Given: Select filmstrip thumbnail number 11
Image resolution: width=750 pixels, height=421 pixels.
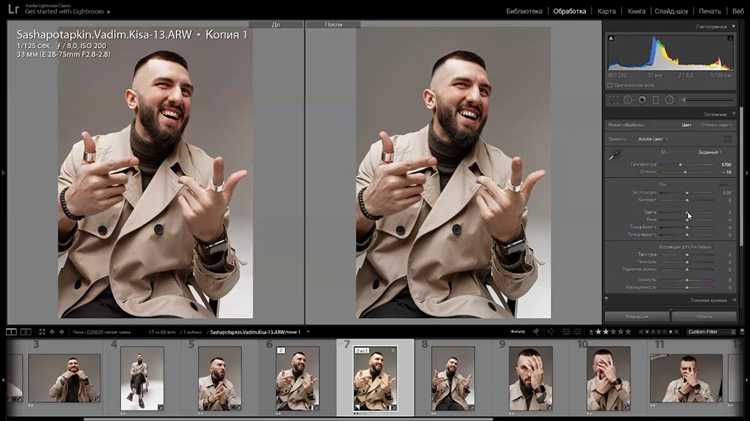Looking at the screenshot, I should point(686,378).
